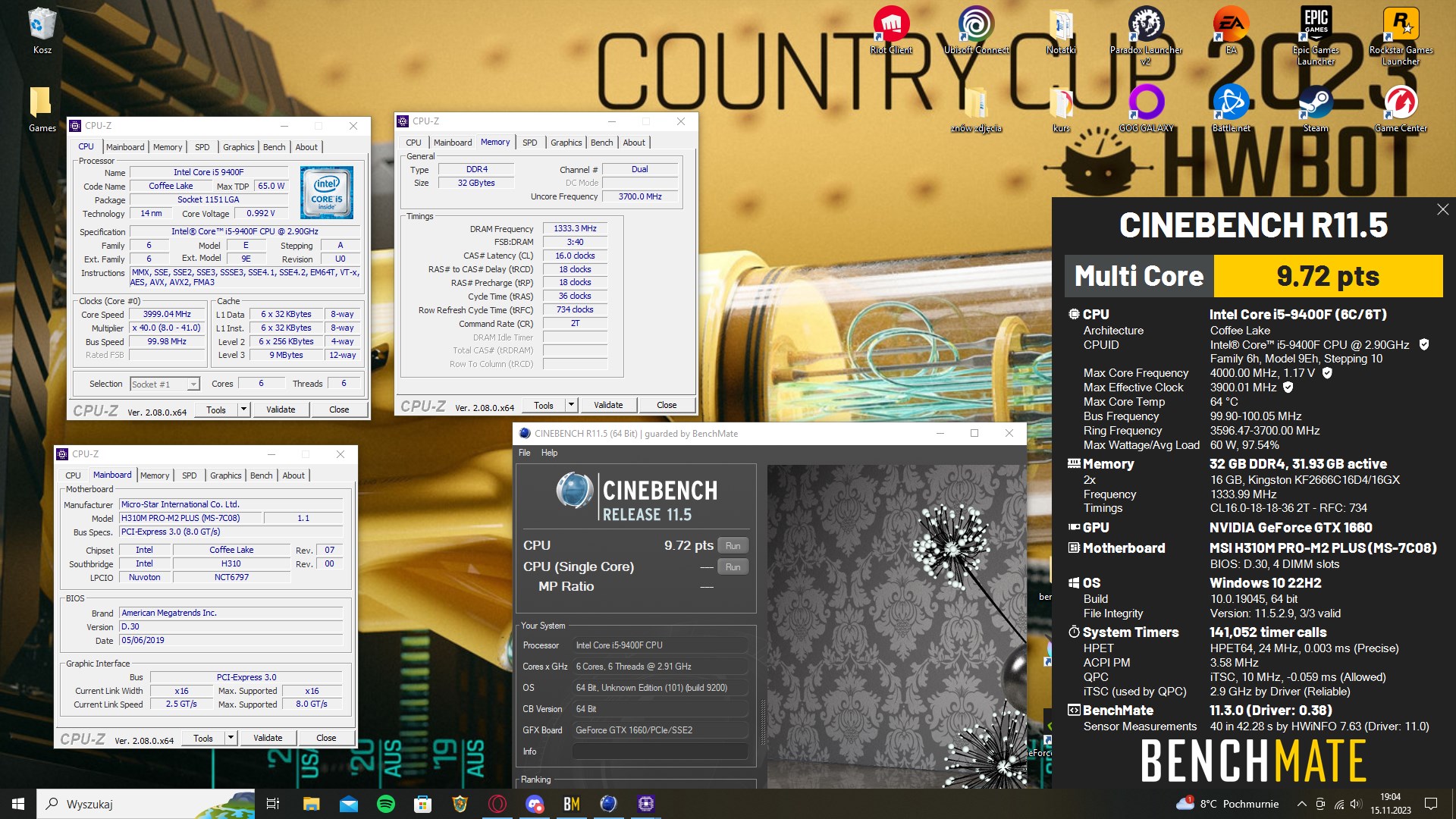Open the Kosz recycle bin desktop icon
The image size is (1456, 819).
pos(42,30)
